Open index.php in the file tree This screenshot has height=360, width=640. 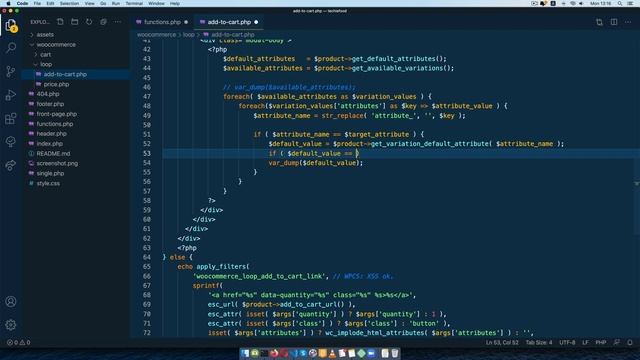click(49, 144)
